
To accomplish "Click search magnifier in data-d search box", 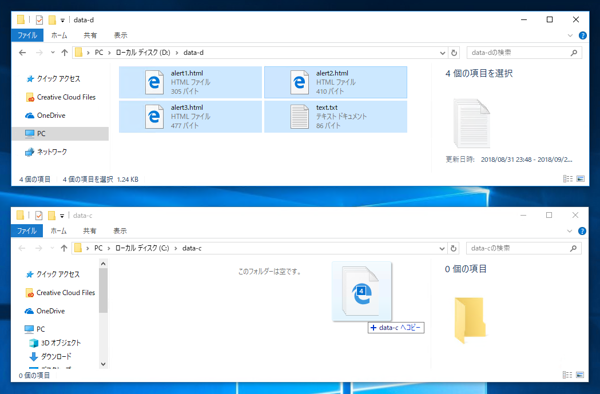I will tap(574, 53).
